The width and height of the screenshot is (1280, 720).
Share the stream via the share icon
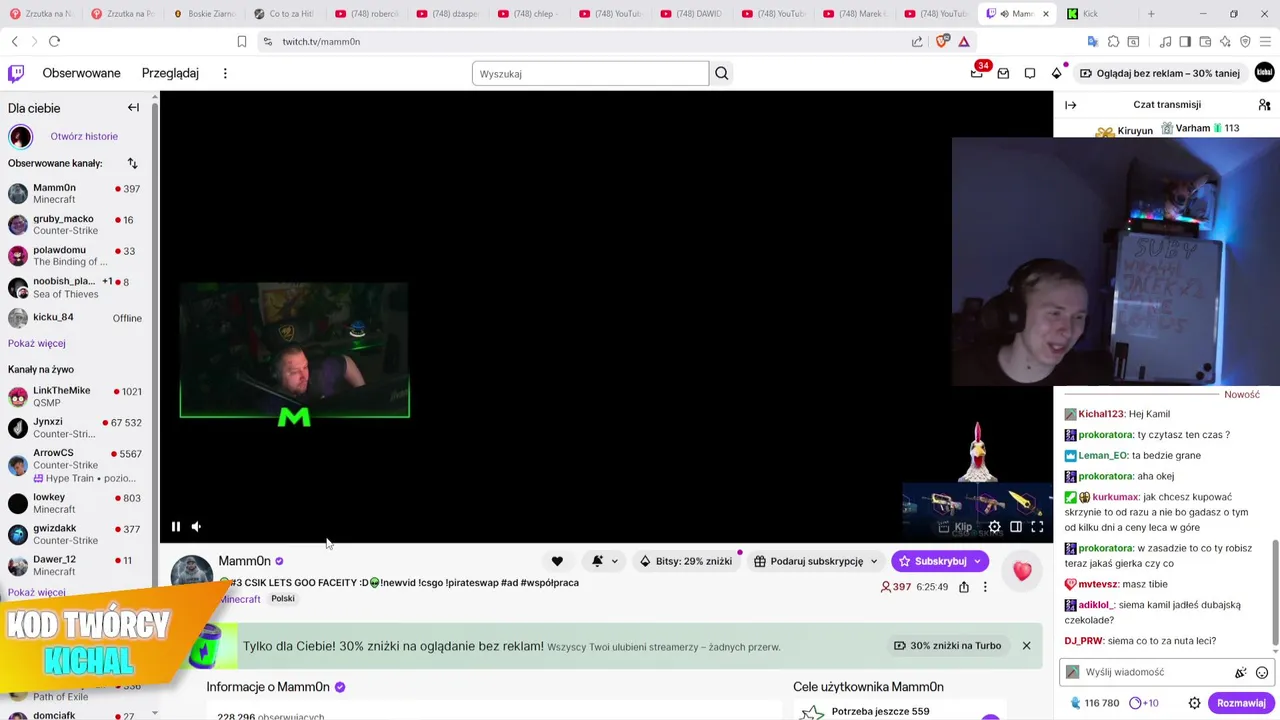pyautogui.click(x=964, y=587)
